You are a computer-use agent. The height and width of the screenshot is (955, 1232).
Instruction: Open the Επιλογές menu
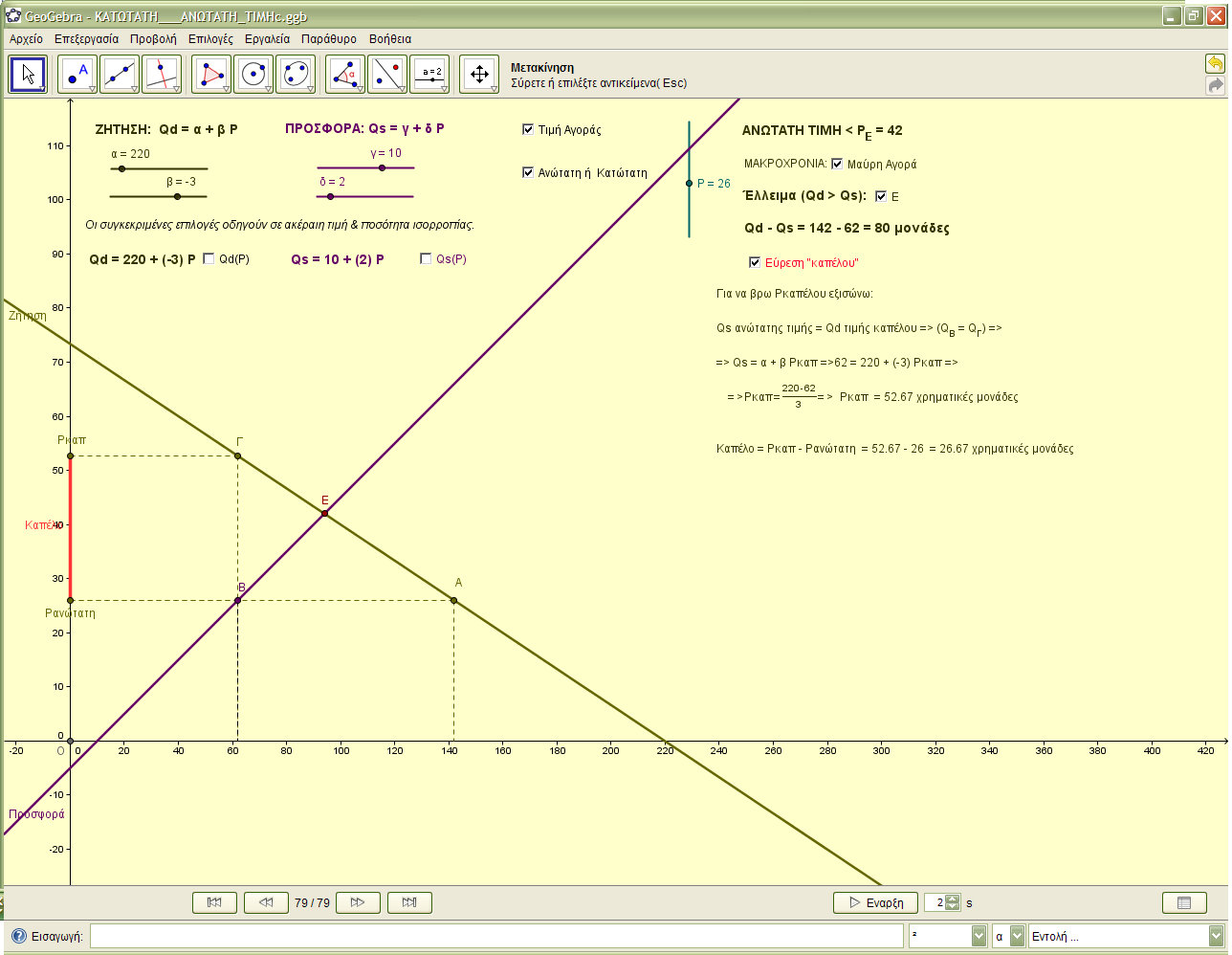pos(210,39)
